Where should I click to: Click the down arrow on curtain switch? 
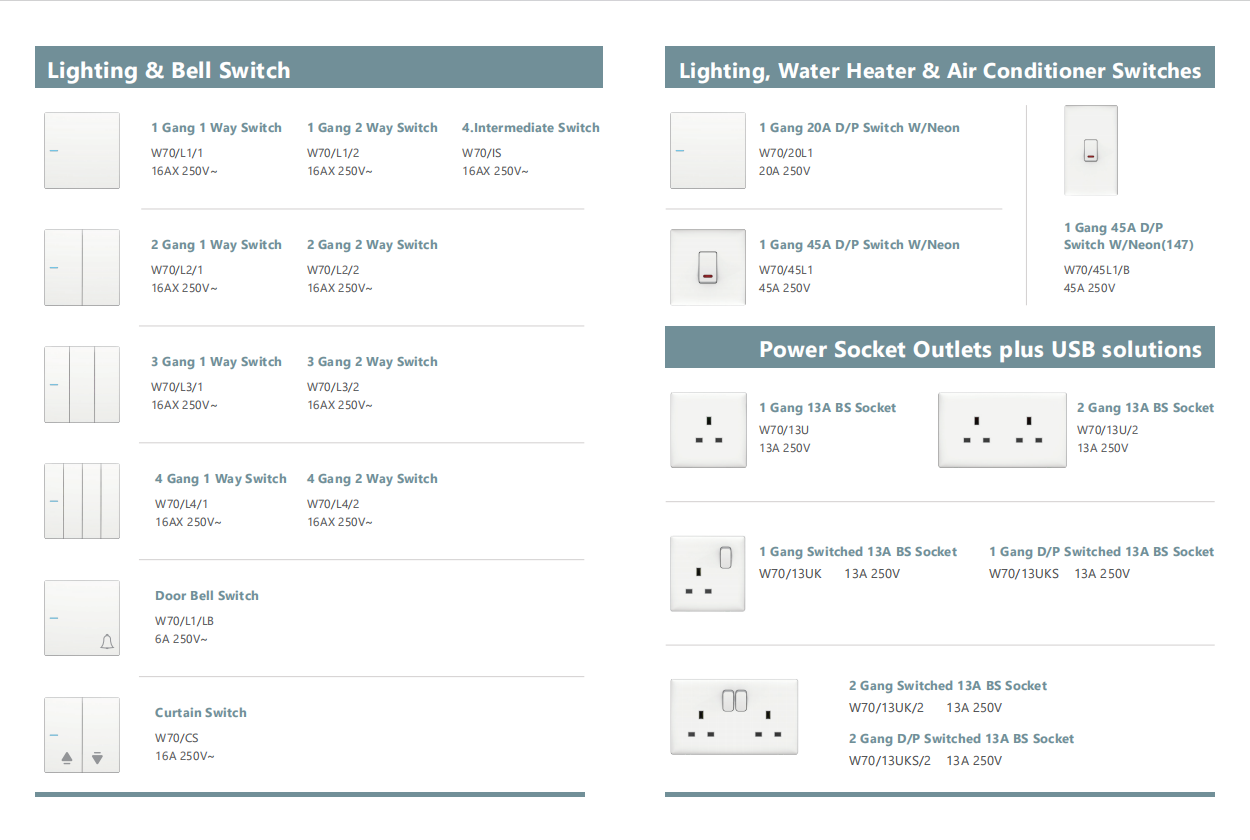97,758
